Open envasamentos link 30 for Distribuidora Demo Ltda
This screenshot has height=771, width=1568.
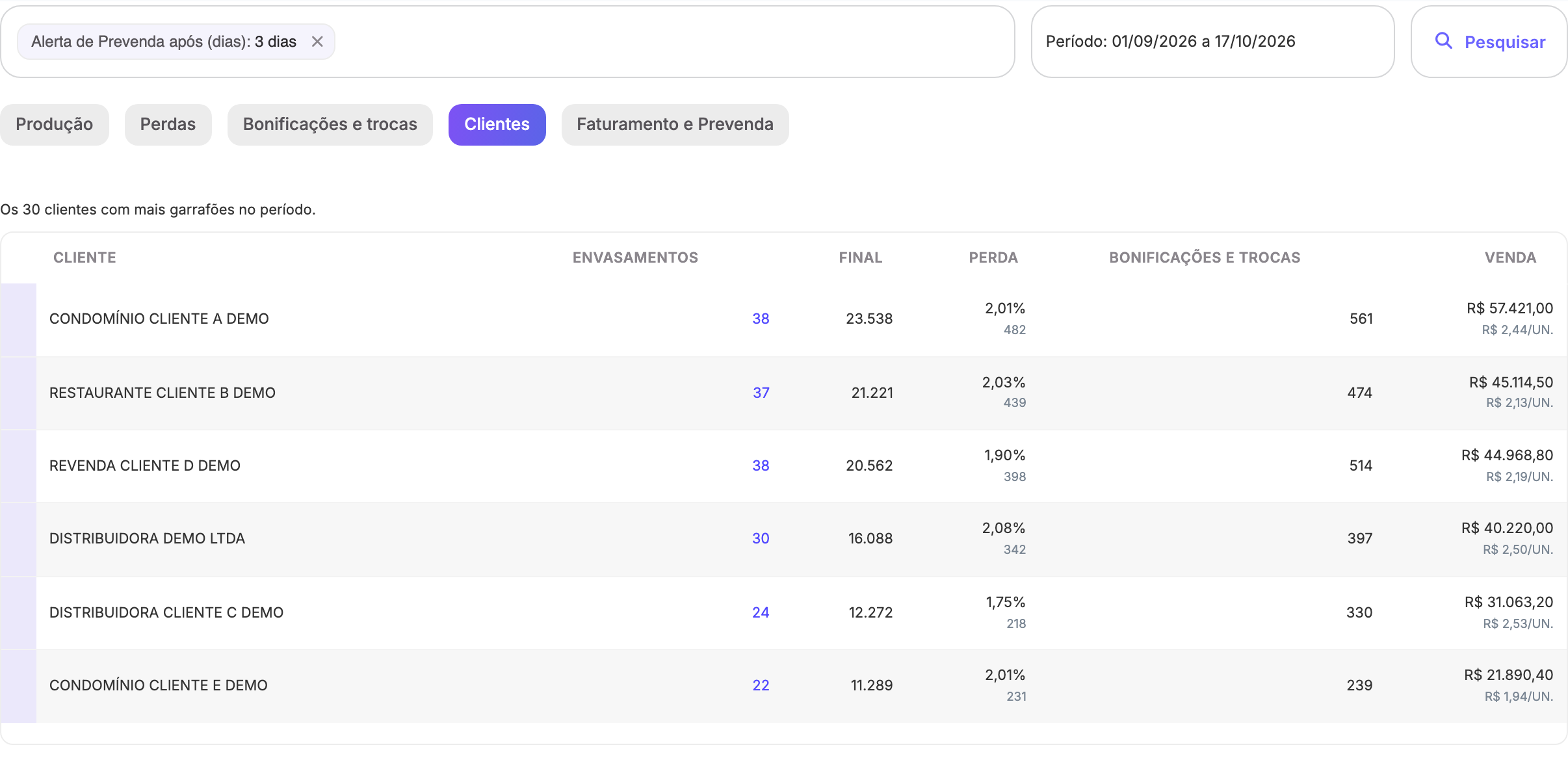[761, 538]
